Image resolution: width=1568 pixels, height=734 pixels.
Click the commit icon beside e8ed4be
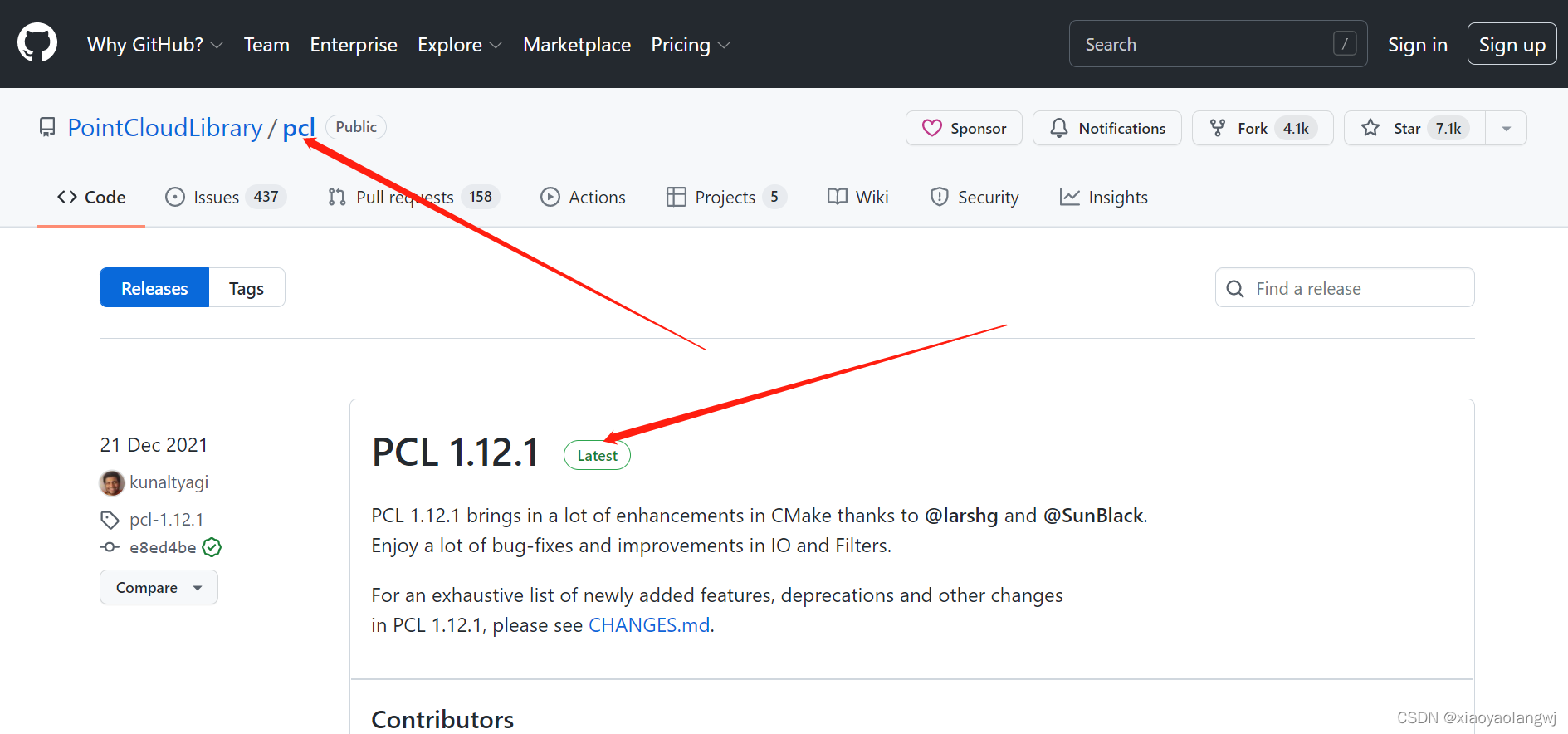click(110, 547)
